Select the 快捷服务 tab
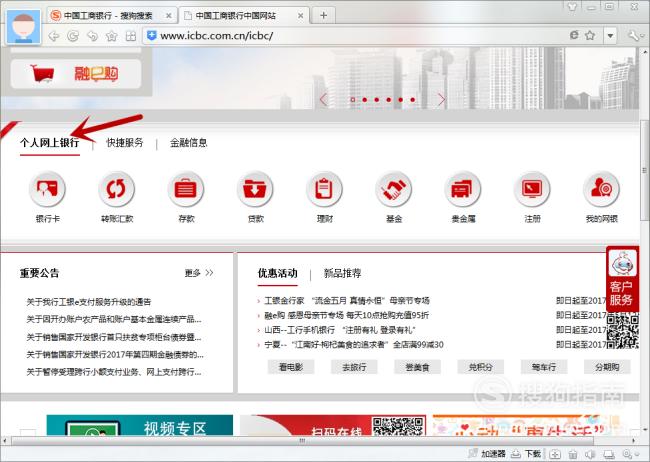The height and width of the screenshot is (462, 650). (x=125, y=143)
